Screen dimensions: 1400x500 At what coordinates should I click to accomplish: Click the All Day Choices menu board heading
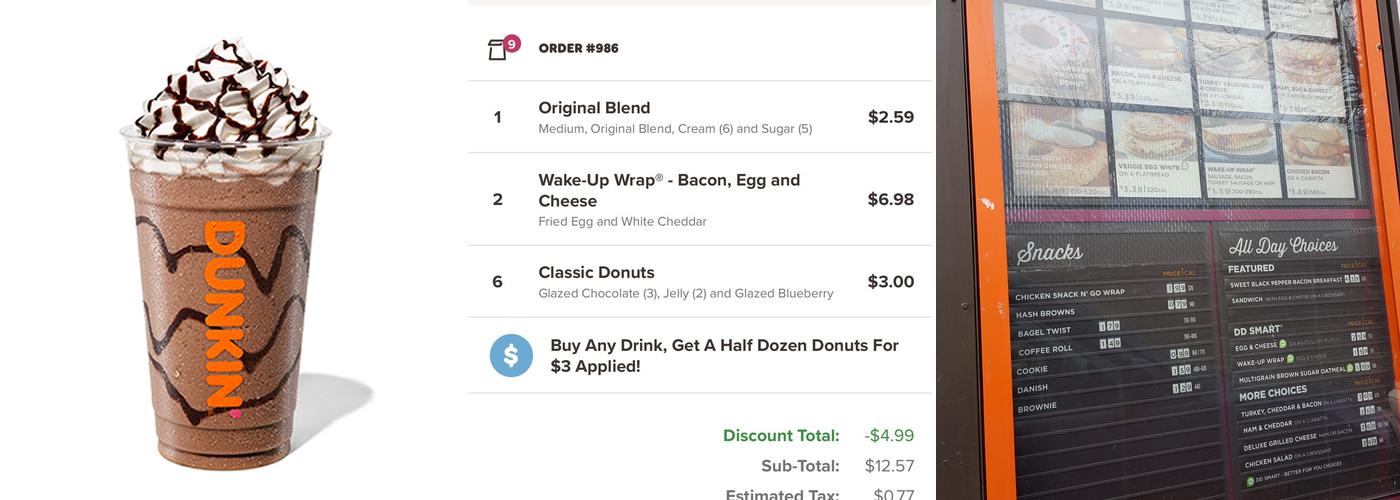pos(1282,246)
